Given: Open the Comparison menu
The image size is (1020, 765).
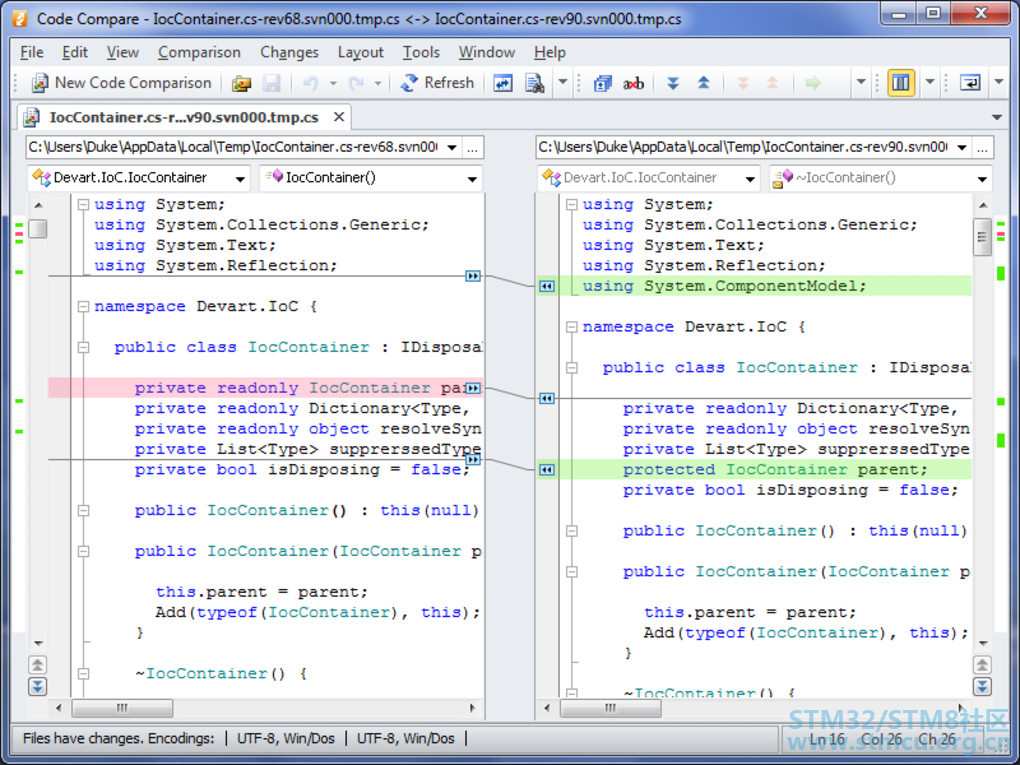Looking at the screenshot, I should [x=199, y=52].
